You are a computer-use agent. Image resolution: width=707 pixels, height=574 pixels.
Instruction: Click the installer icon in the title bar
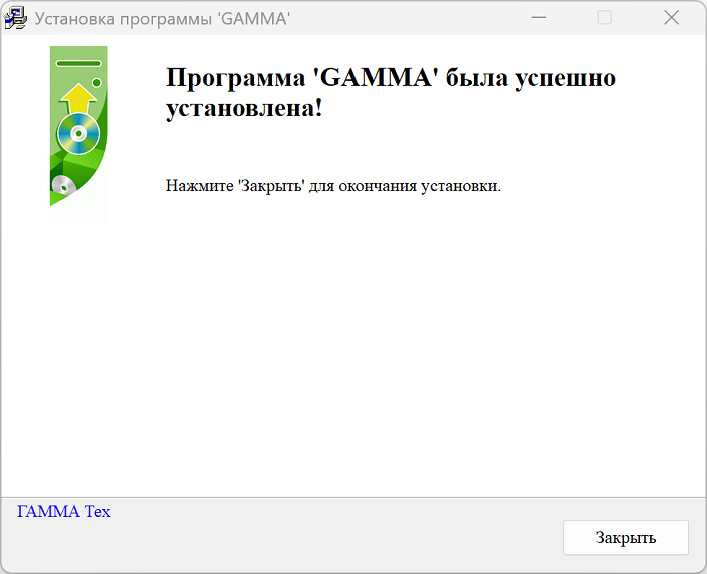pos(16,18)
